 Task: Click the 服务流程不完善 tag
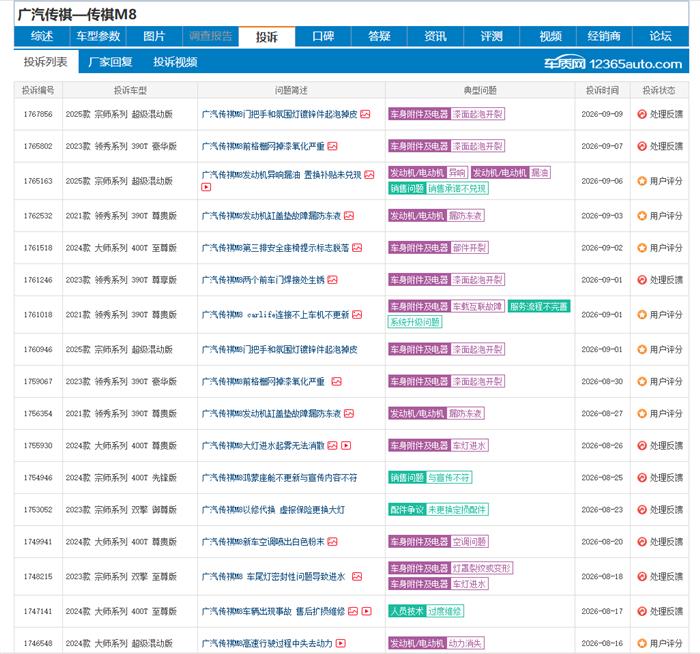[539, 306]
